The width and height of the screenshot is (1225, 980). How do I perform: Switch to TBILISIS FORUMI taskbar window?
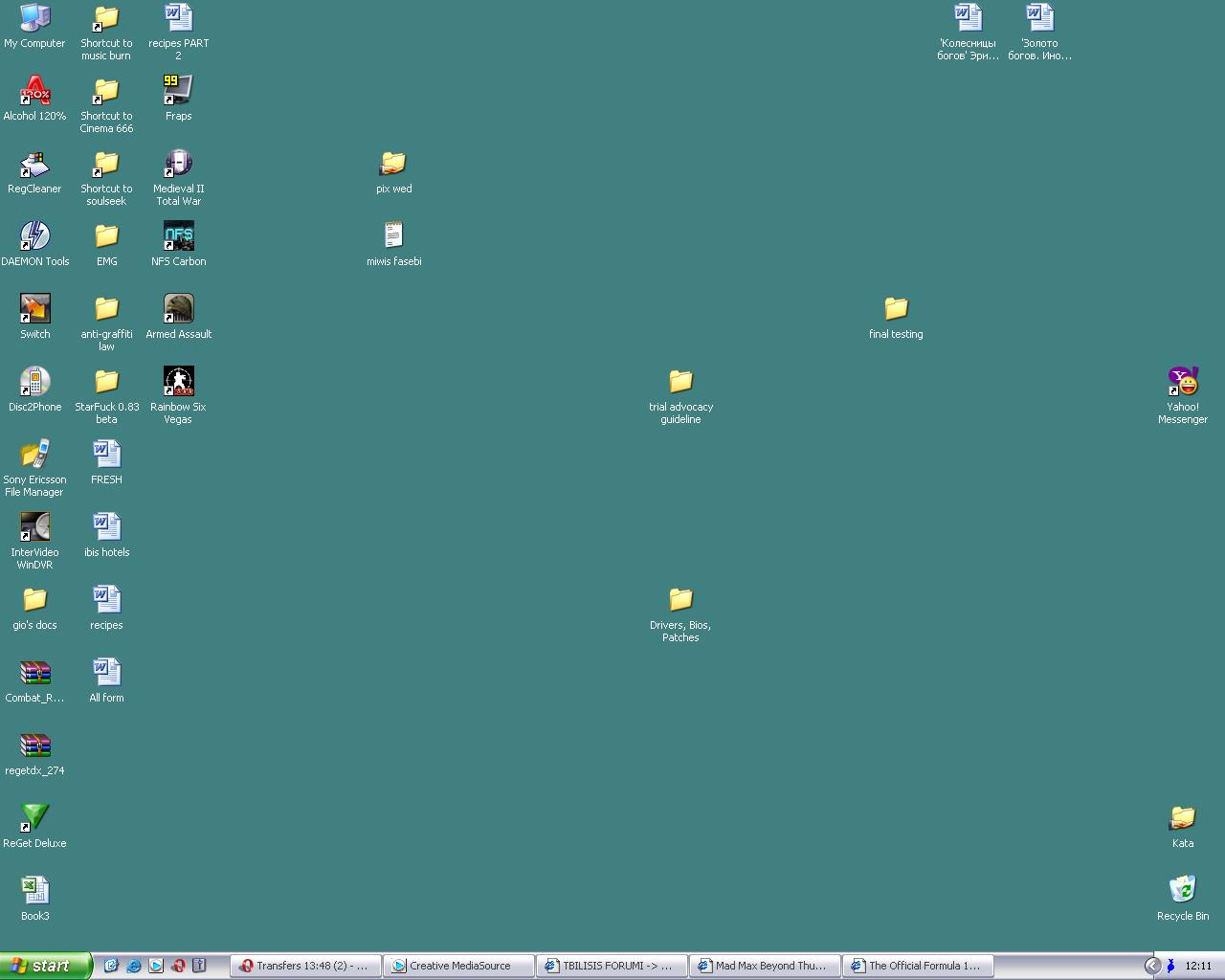coord(612,966)
